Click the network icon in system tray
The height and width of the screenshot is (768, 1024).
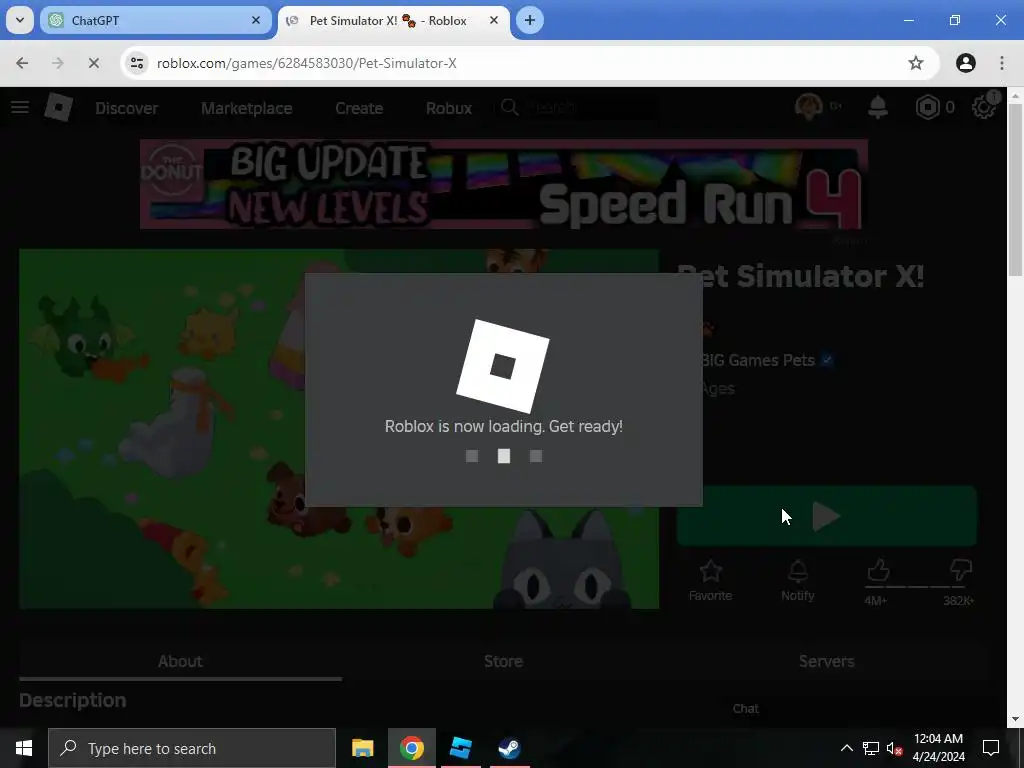click(x=871, y=748)
